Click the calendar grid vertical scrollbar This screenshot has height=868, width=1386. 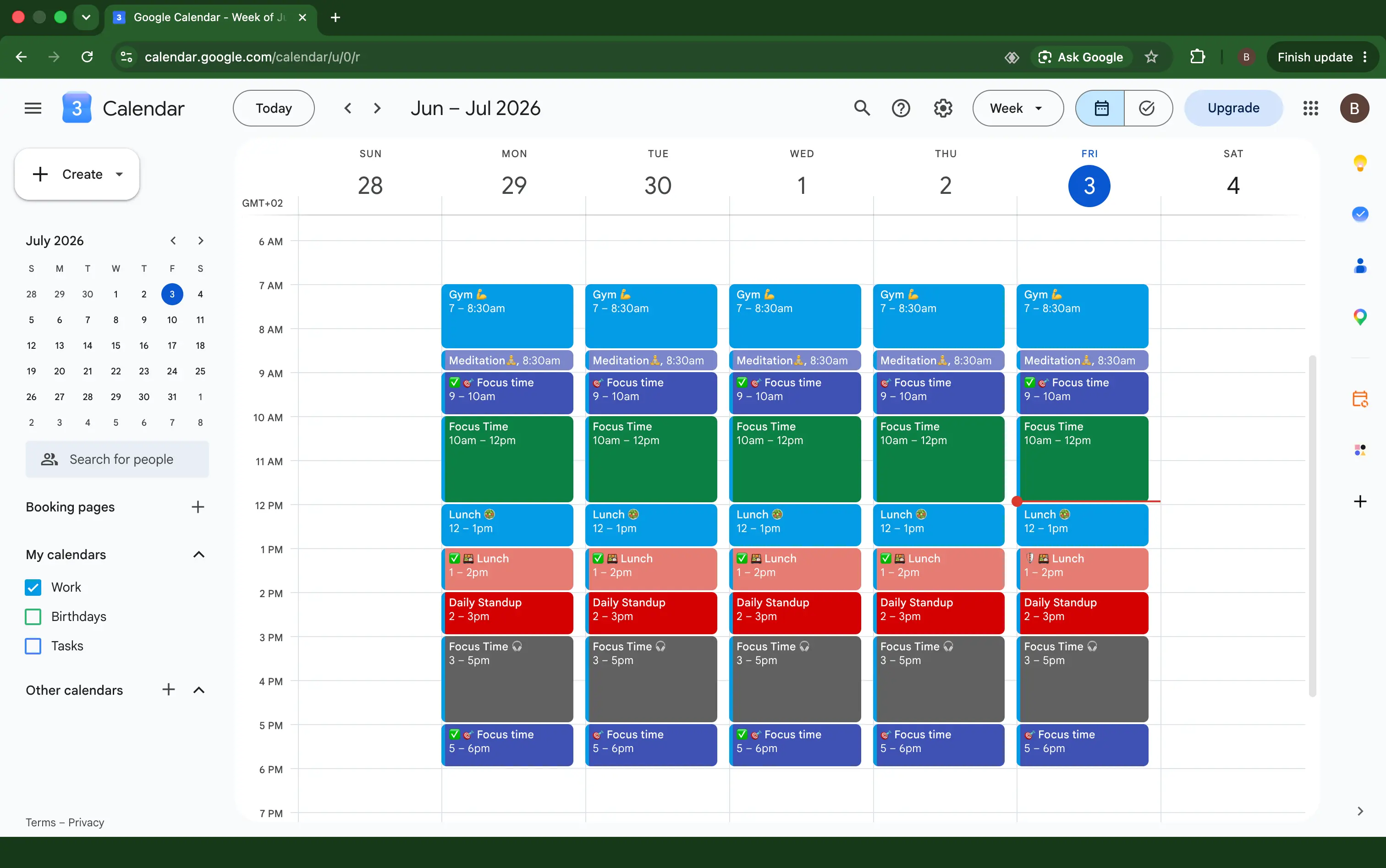(x=1312, y=525)
